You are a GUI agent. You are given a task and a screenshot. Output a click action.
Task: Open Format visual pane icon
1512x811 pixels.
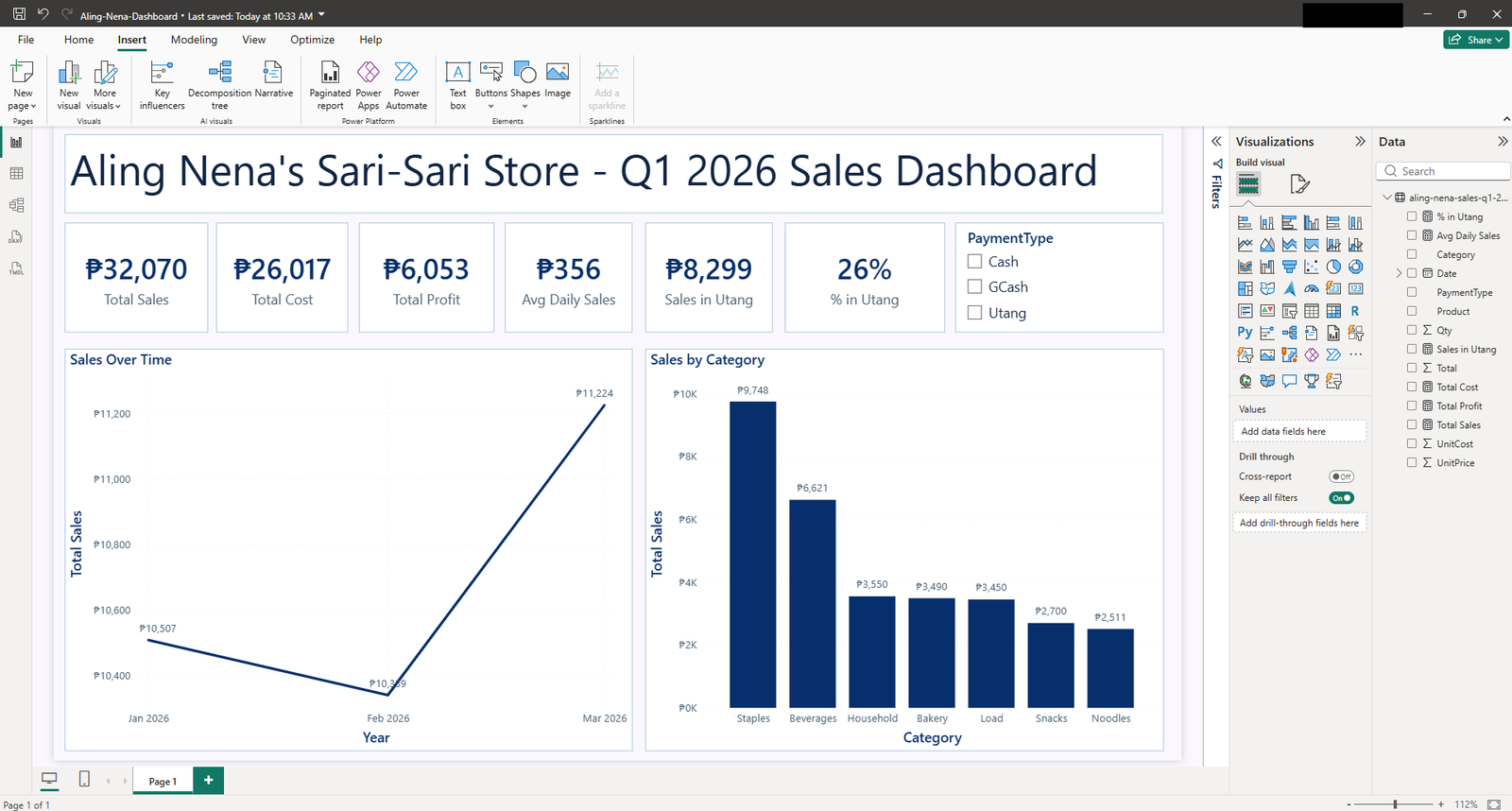[x=1300, y=184]
